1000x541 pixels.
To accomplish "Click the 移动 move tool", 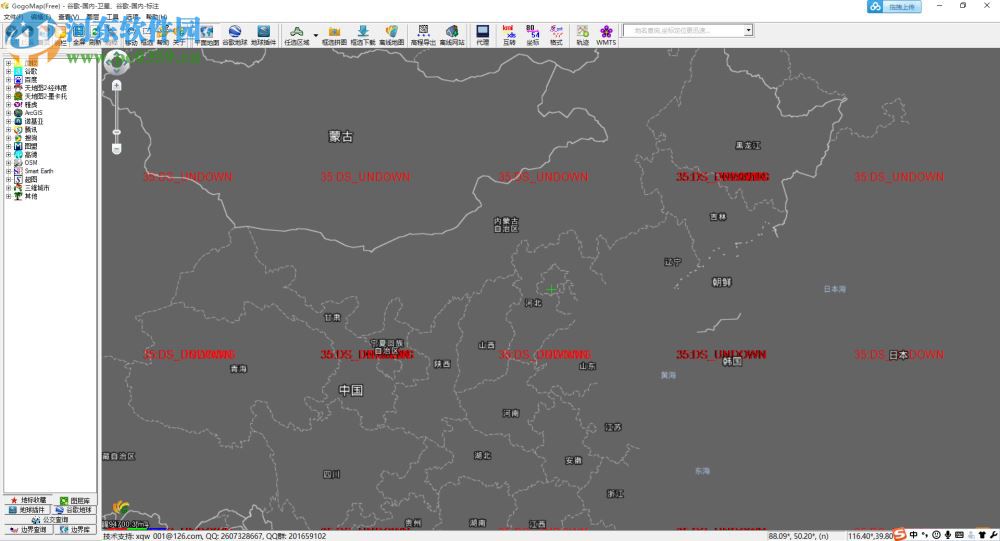I will tap(131, 36).
